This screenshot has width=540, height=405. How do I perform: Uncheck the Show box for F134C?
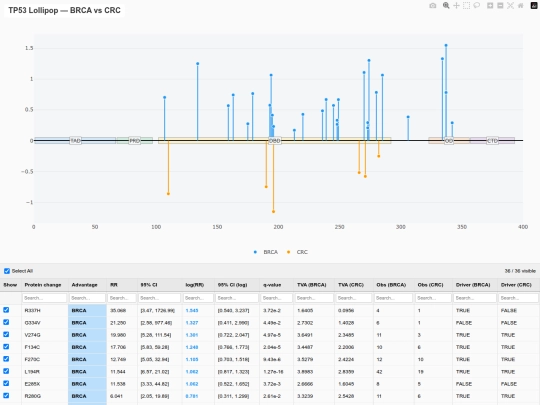click(x=6, y=347)
